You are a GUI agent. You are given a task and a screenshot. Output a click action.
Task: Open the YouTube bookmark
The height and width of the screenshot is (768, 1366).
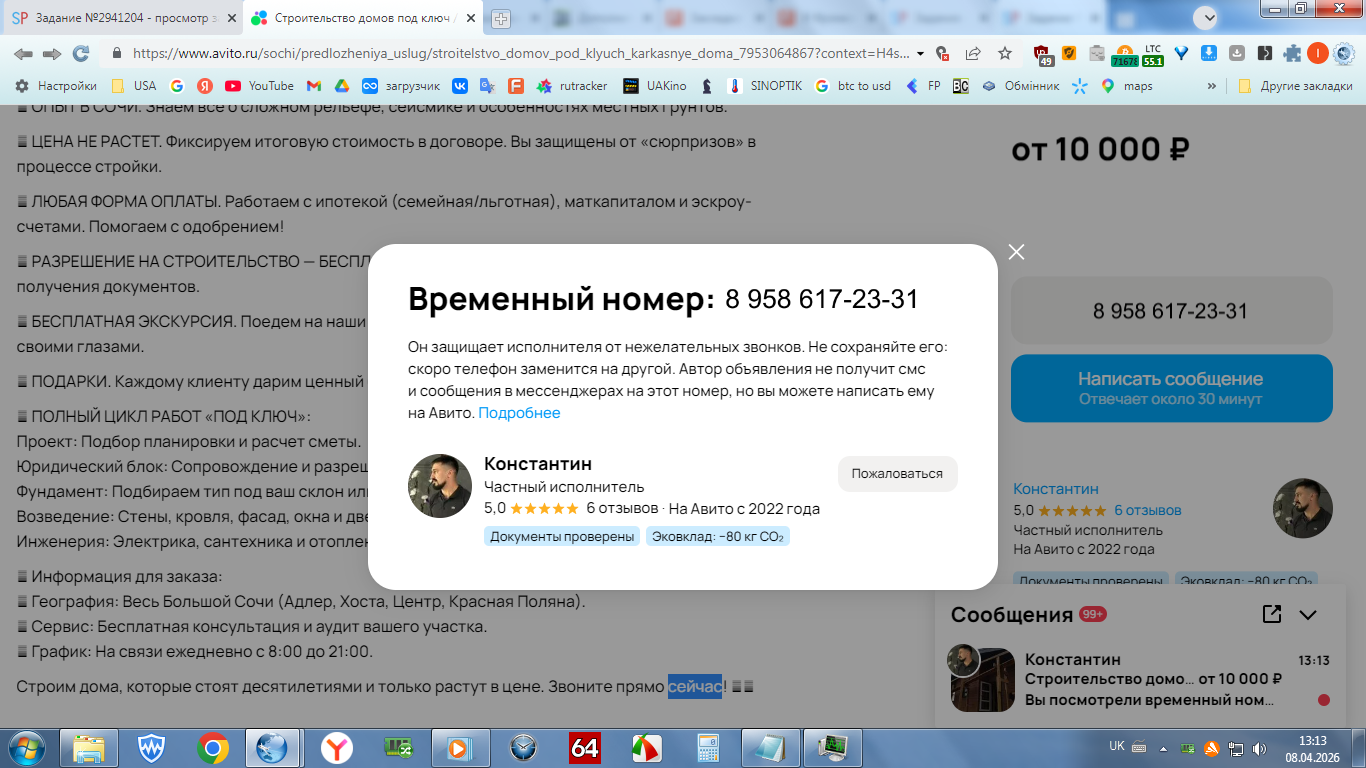(260, 86)
